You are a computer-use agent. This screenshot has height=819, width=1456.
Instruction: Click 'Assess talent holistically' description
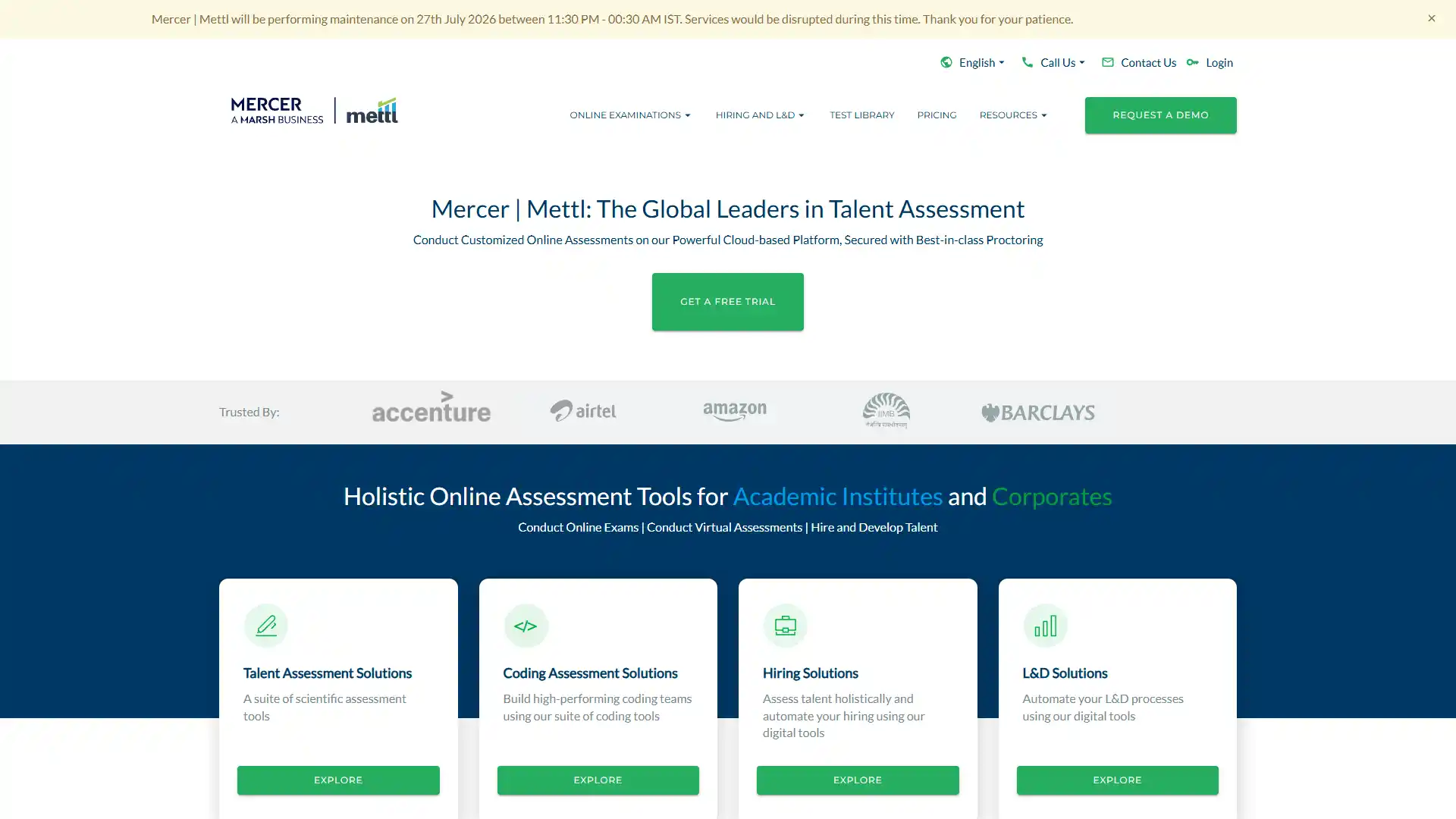(x=843, y=716)
